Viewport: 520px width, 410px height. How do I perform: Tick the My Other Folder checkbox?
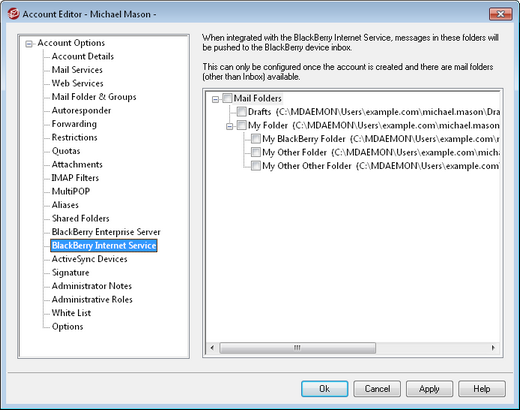pos(256,152)
